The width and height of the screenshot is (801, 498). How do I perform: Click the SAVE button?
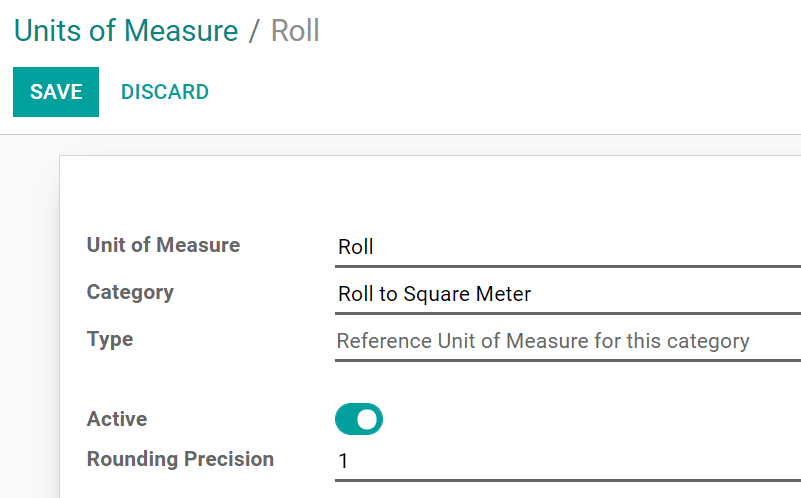(56, 92)
